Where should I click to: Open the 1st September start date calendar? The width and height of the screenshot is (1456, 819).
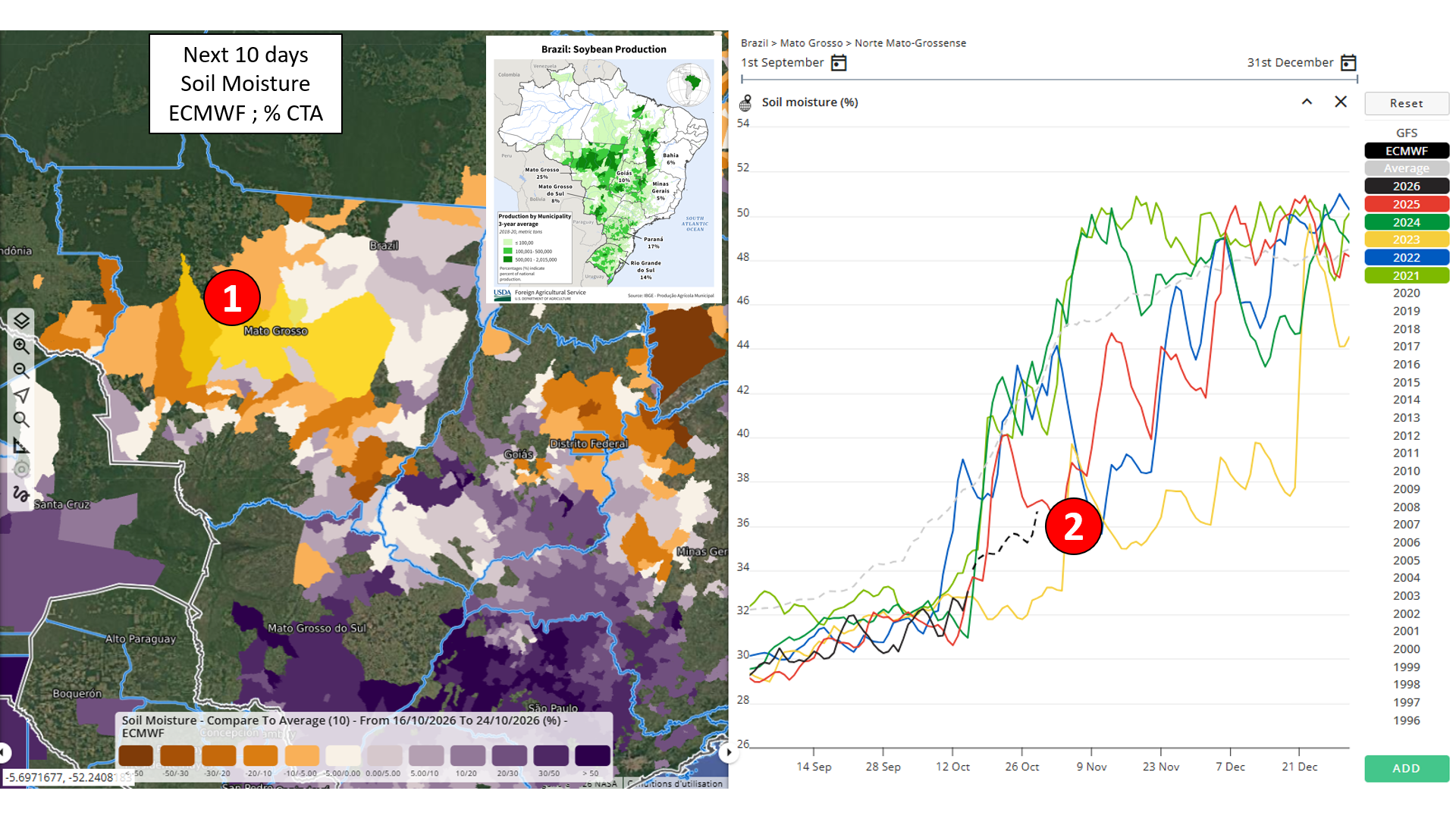pyautogui.click(x=839, y=63)
